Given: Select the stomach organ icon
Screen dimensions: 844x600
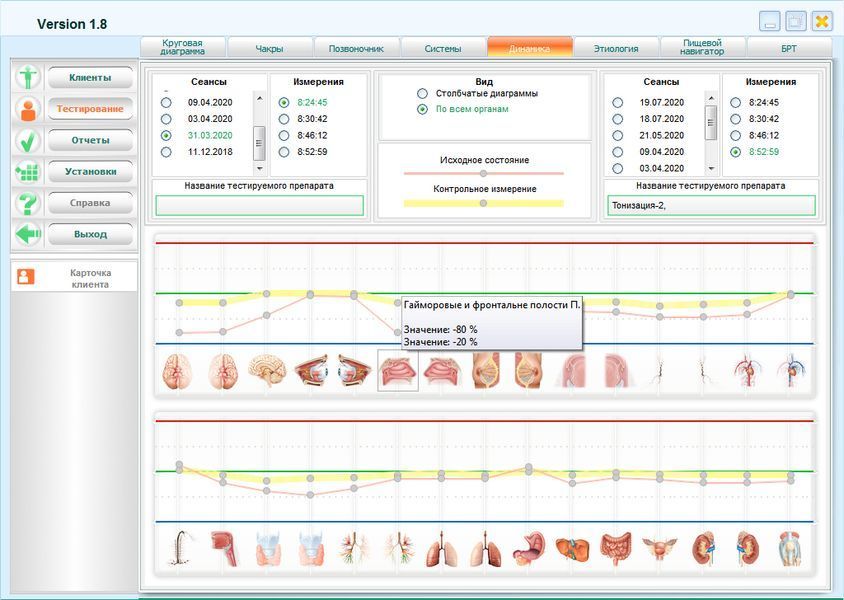Looking at the screenshot, I should pos(529,549).
